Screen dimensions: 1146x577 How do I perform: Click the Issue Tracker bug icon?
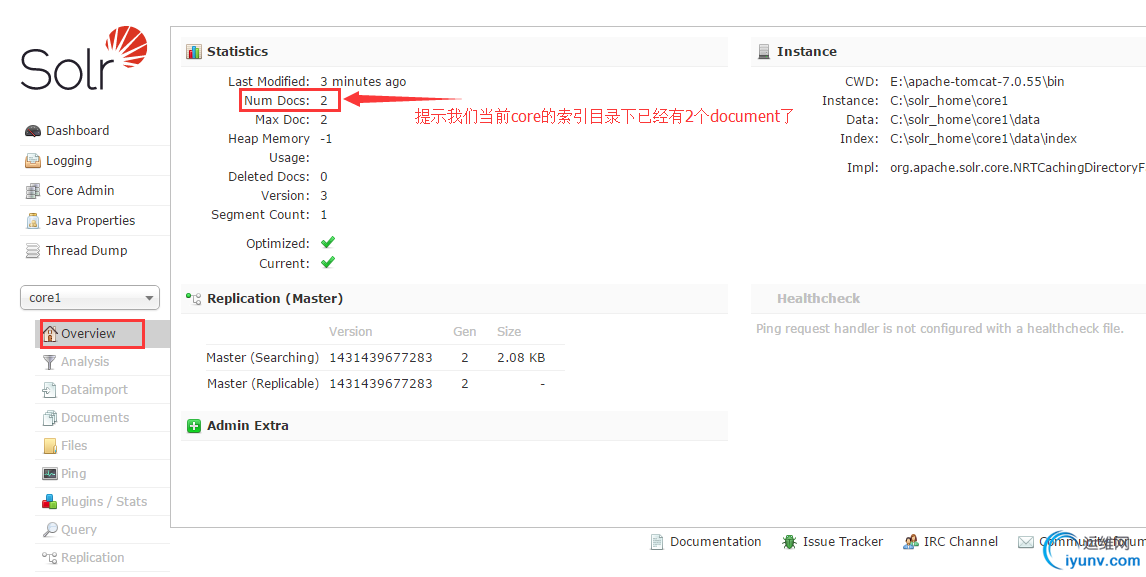click(789, 542)
